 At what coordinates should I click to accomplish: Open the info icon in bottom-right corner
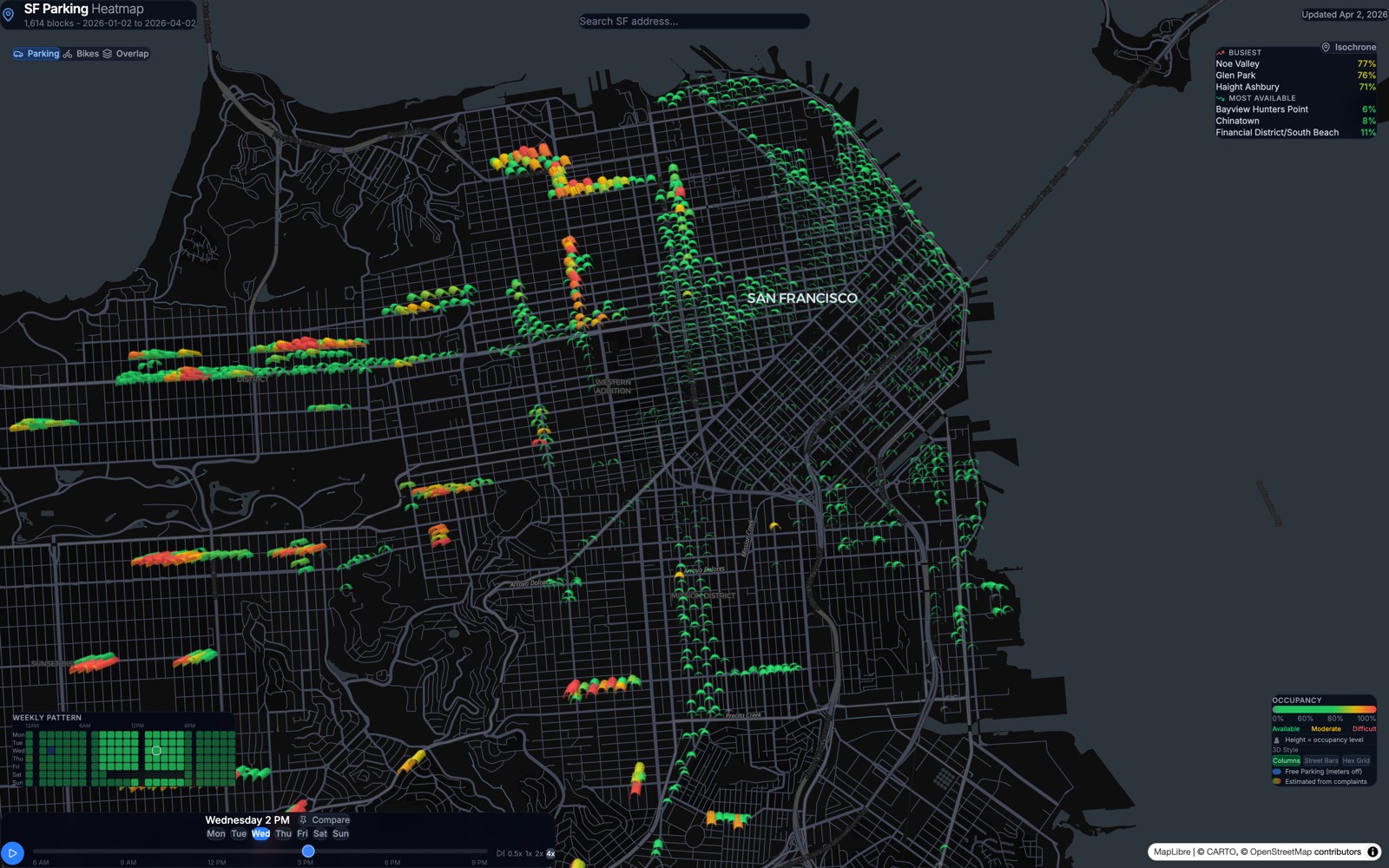(1373, 852)
